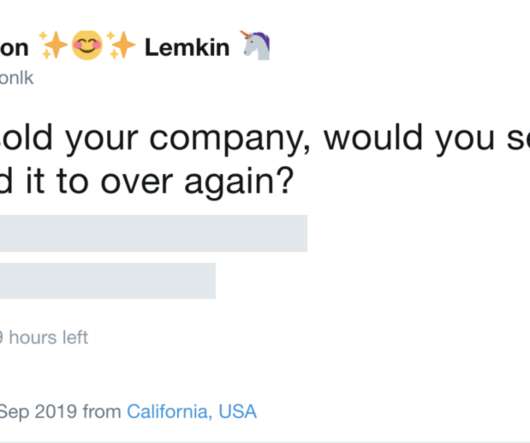This screenshot has width=530, height=443.
Task: Click the word "over" in the second line
Action: coord(137,183)
